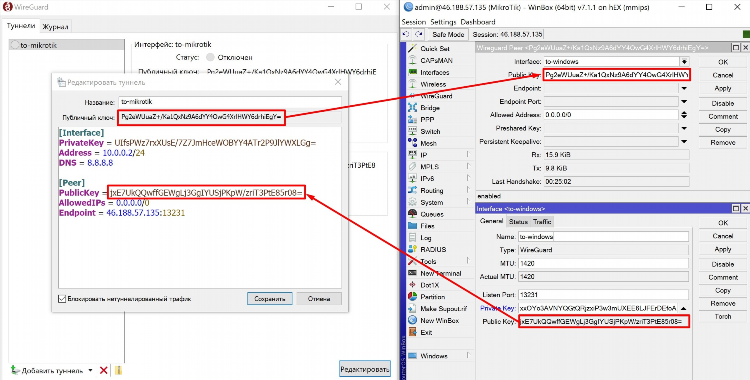
Task: Expand Endpoint field arrow in Peer window
Action: tap(684, 89)
